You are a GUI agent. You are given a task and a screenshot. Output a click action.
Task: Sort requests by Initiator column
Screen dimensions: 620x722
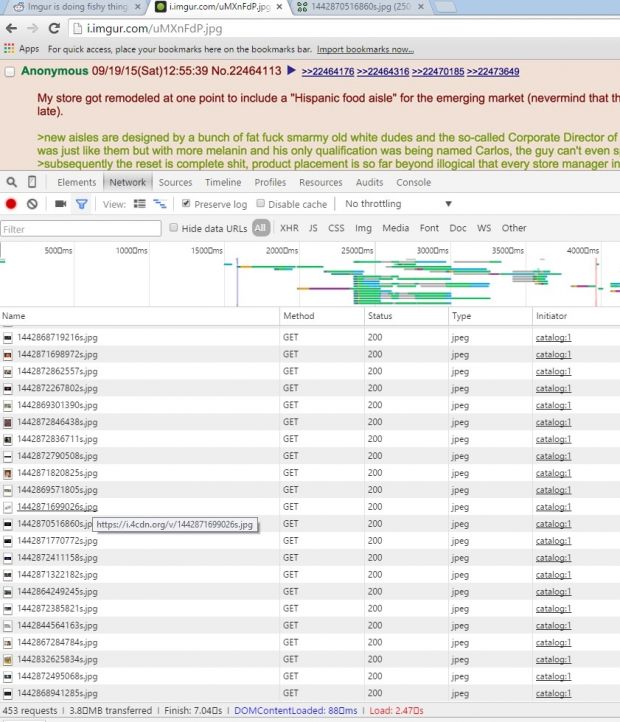[x=576, y=316]
